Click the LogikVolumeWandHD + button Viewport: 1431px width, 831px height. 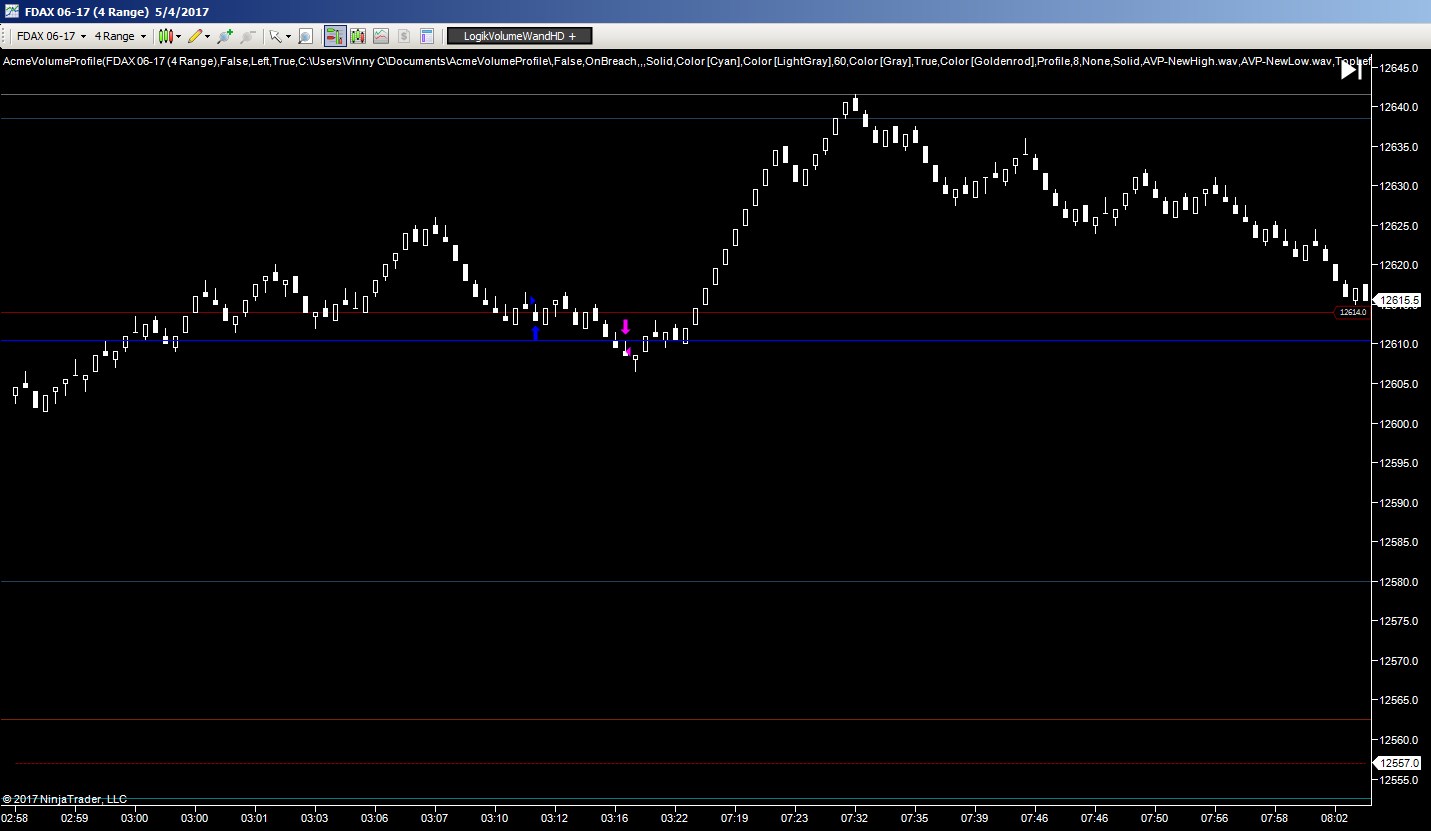[x=518, y=36]
